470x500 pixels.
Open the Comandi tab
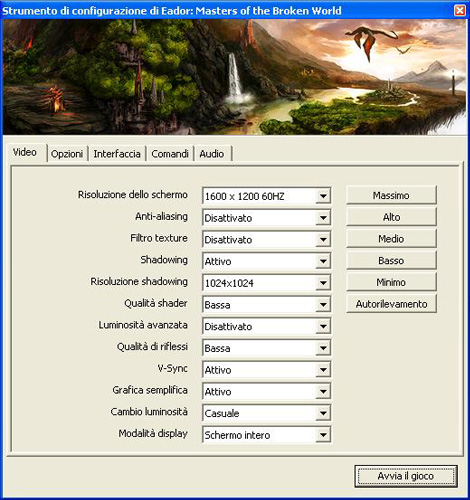170,154
